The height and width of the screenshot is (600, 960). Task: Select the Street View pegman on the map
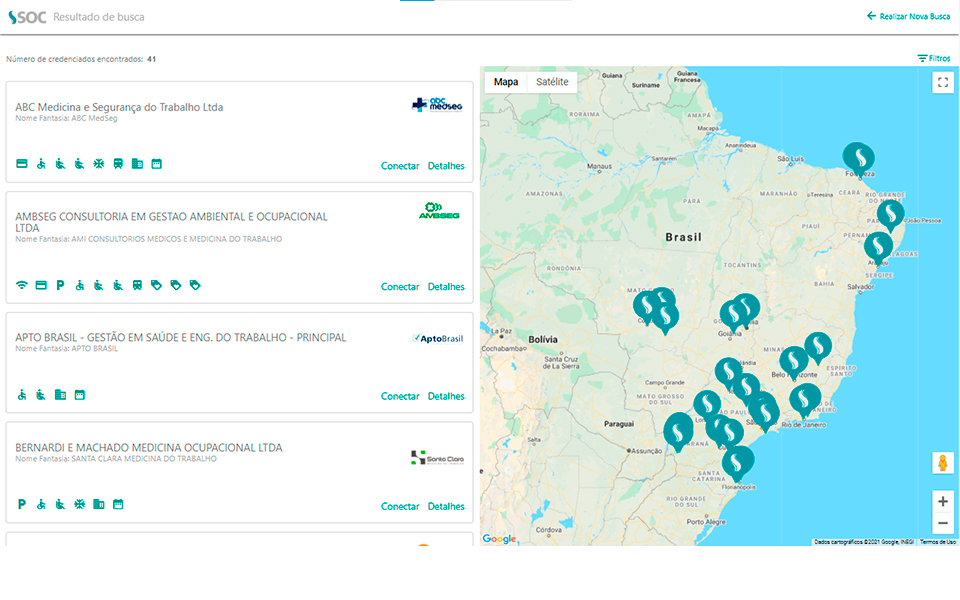(943, 463)
